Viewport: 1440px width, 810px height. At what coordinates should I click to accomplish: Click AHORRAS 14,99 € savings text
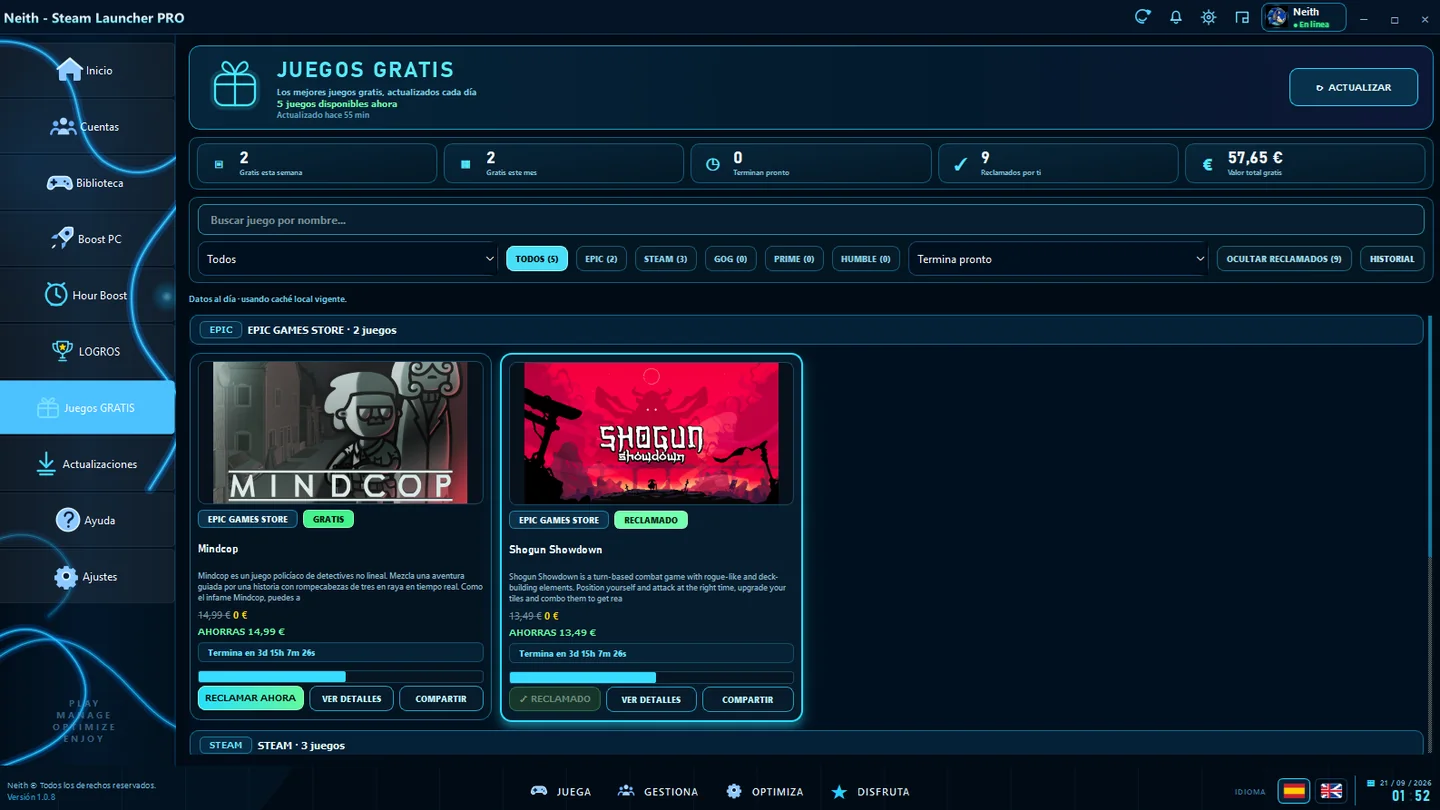tap(241, 632)
